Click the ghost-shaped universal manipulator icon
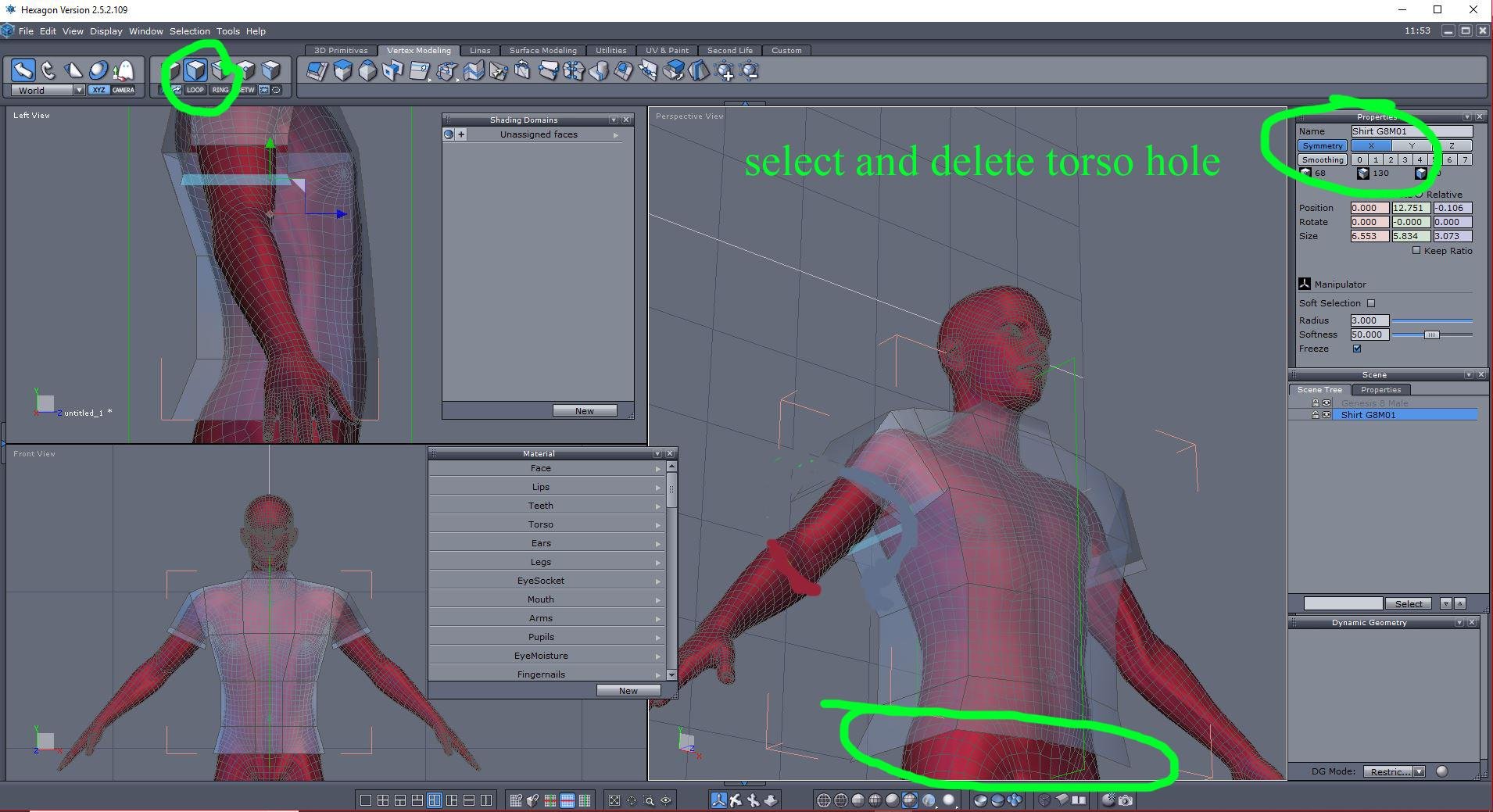 (x=123, y=70)
